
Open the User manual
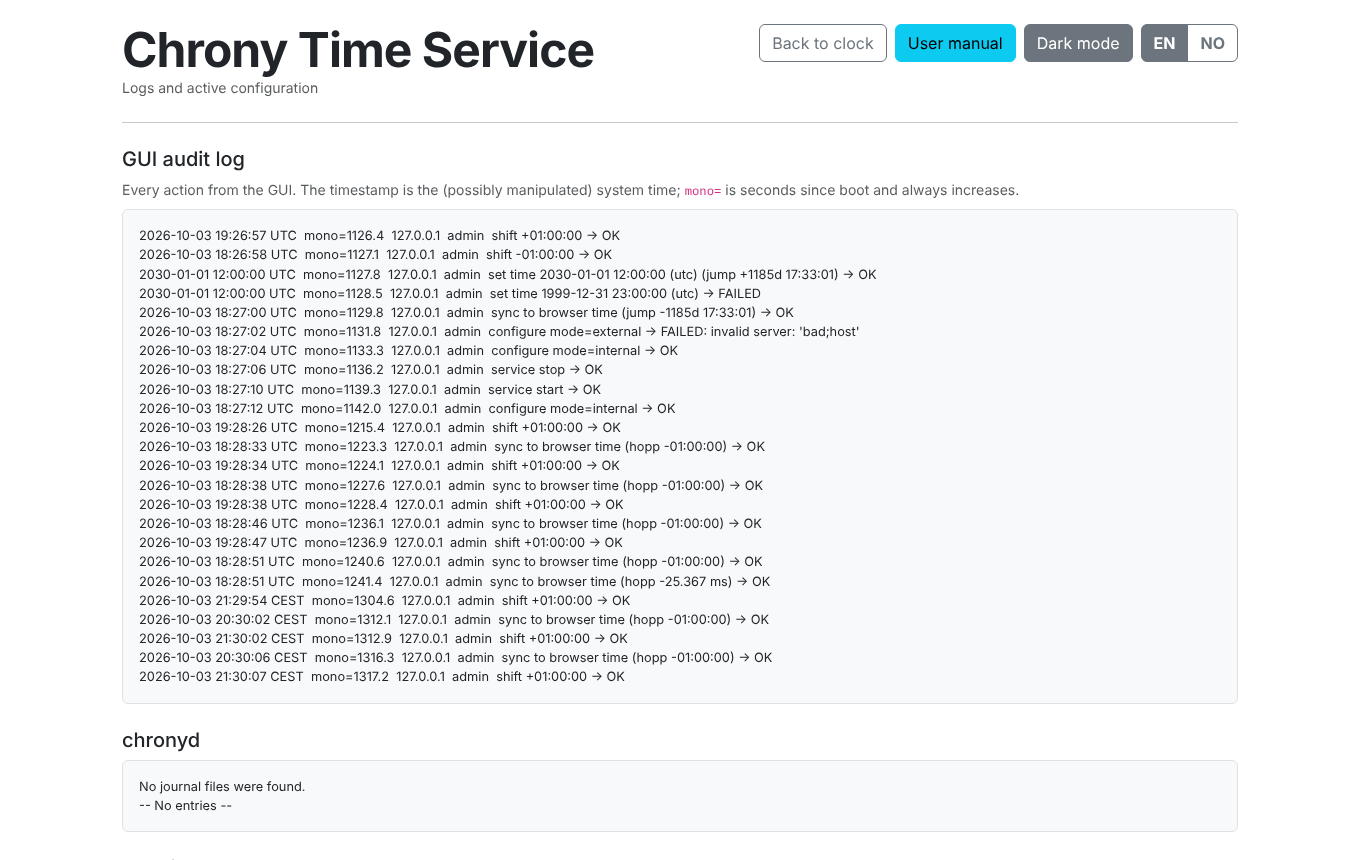pyautogui.click(x=955, y=43)
